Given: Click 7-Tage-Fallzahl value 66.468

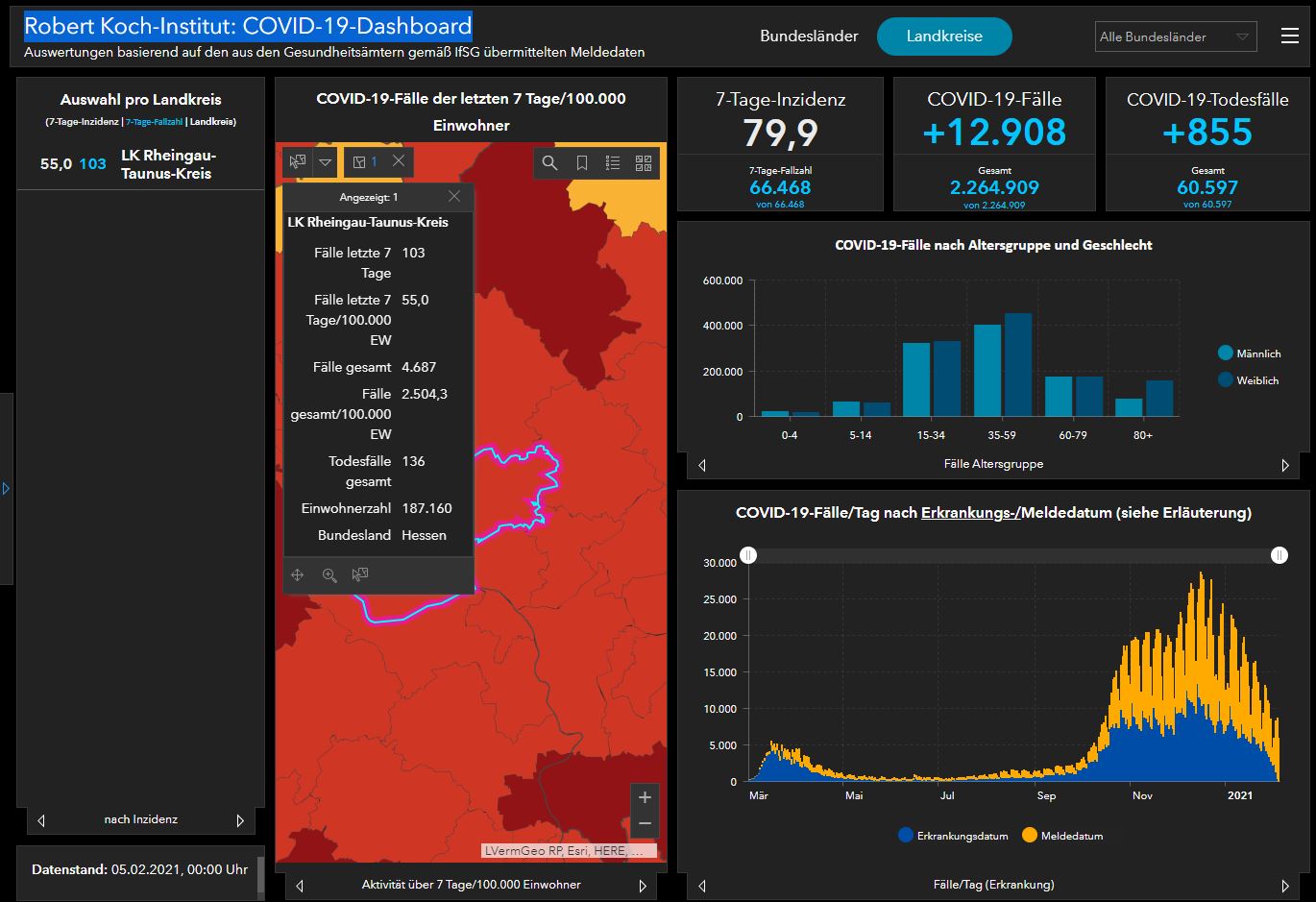Looking at the screenshot, I should tap(780, 188).
